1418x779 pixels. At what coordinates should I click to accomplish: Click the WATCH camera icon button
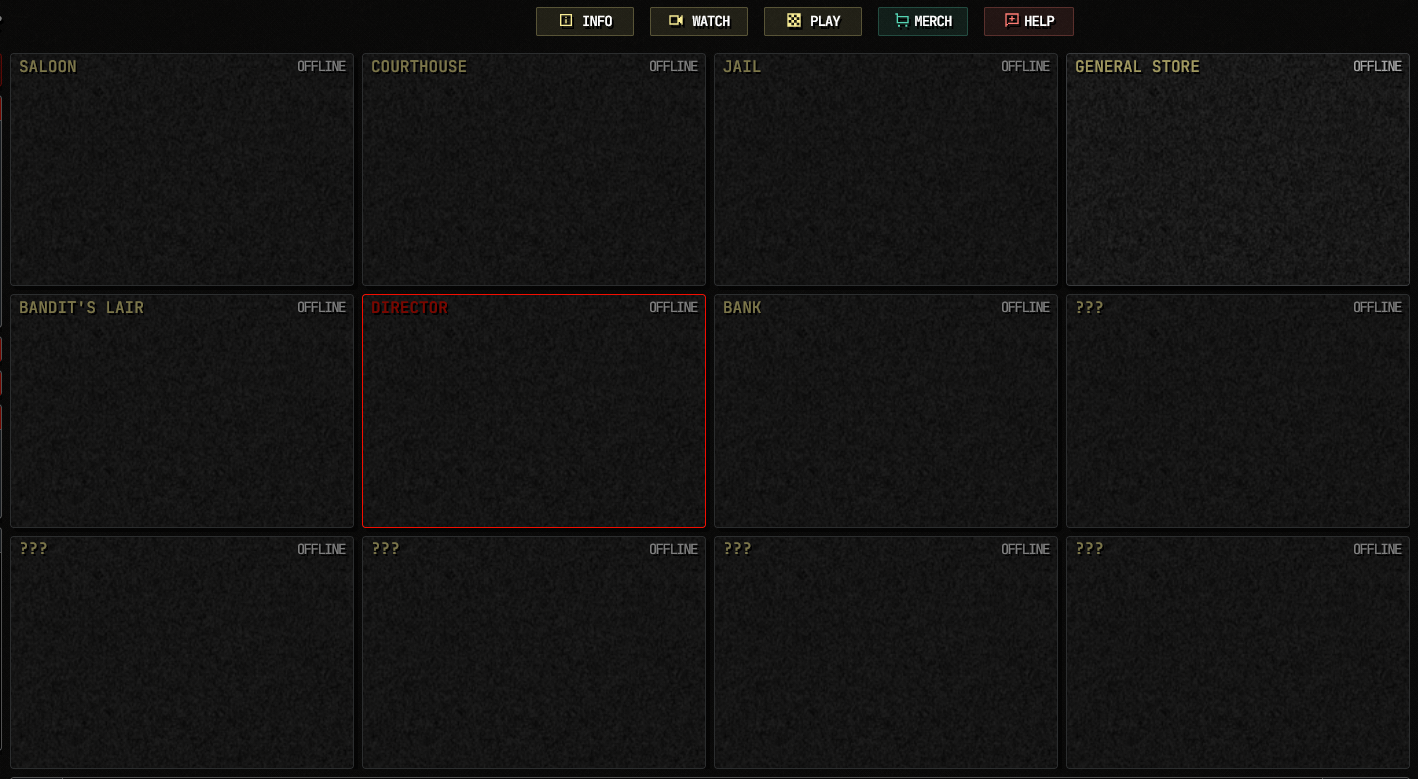click(699, 21)
